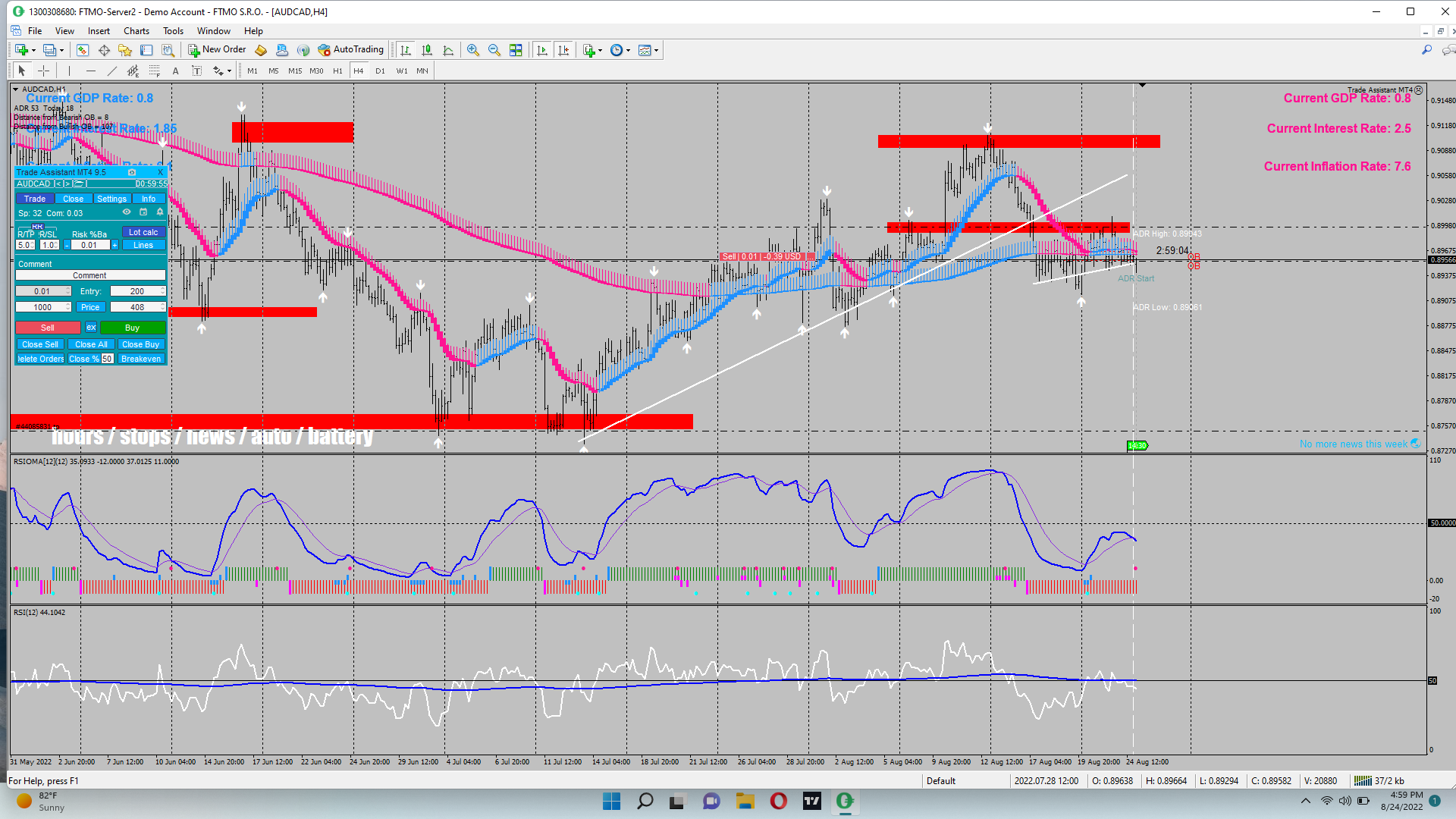Click the Comment input field
Image resolution: width=1456 pixels, height=819 pixels.
point(89,275)
